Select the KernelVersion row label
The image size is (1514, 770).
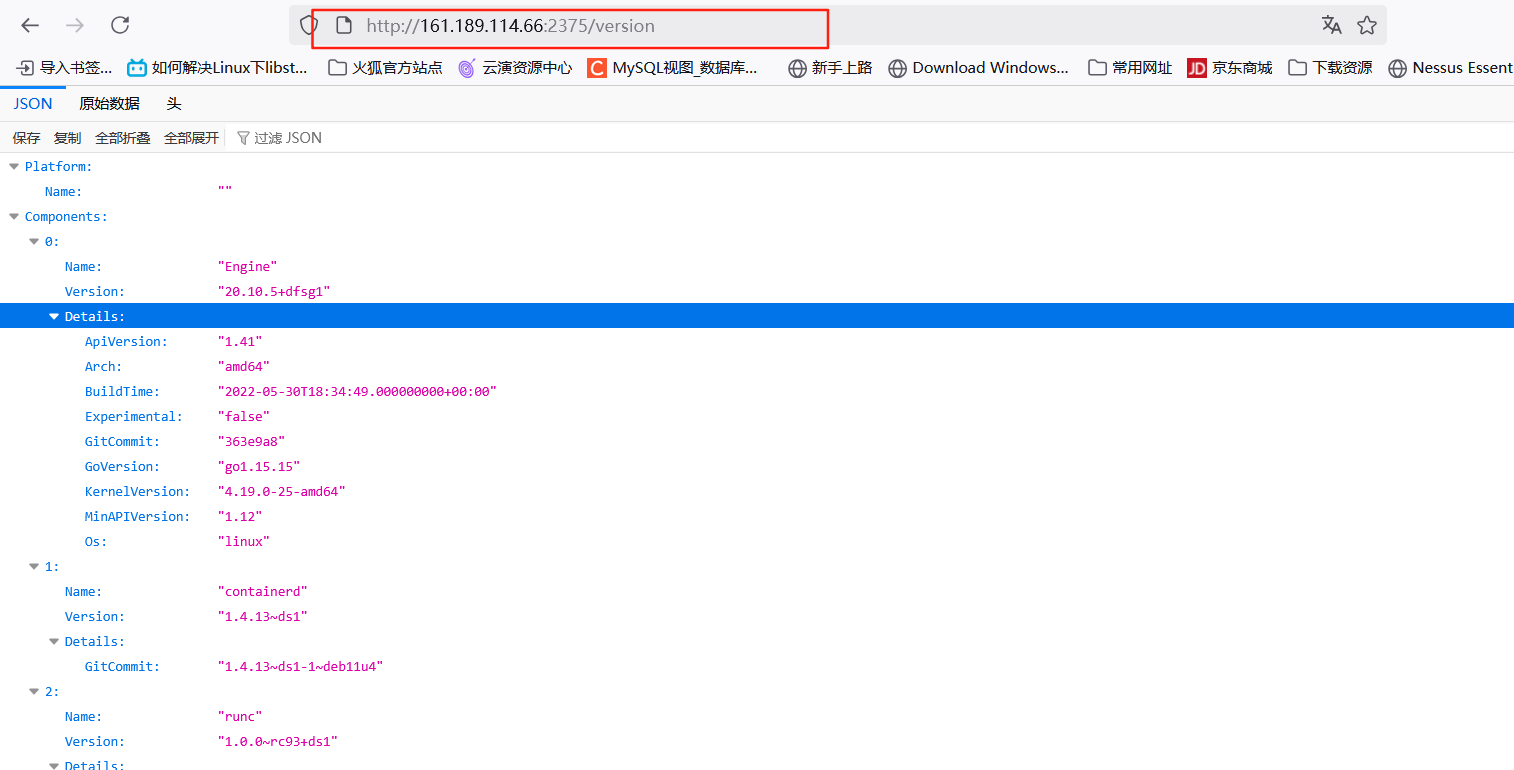pyautogui.click(x=138, y=491)
